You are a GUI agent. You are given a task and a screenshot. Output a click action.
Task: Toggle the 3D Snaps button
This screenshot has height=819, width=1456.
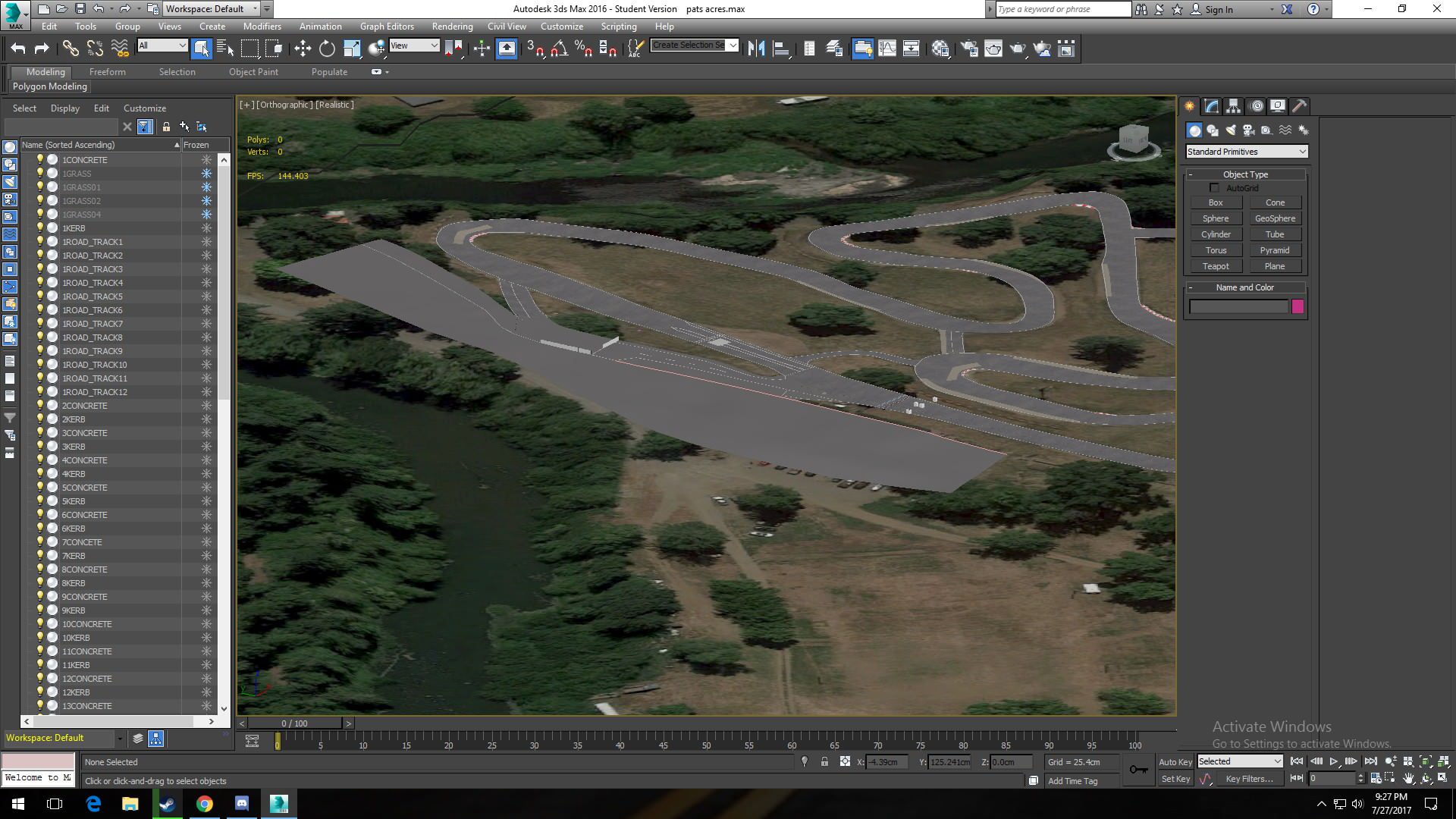point(535,49)
